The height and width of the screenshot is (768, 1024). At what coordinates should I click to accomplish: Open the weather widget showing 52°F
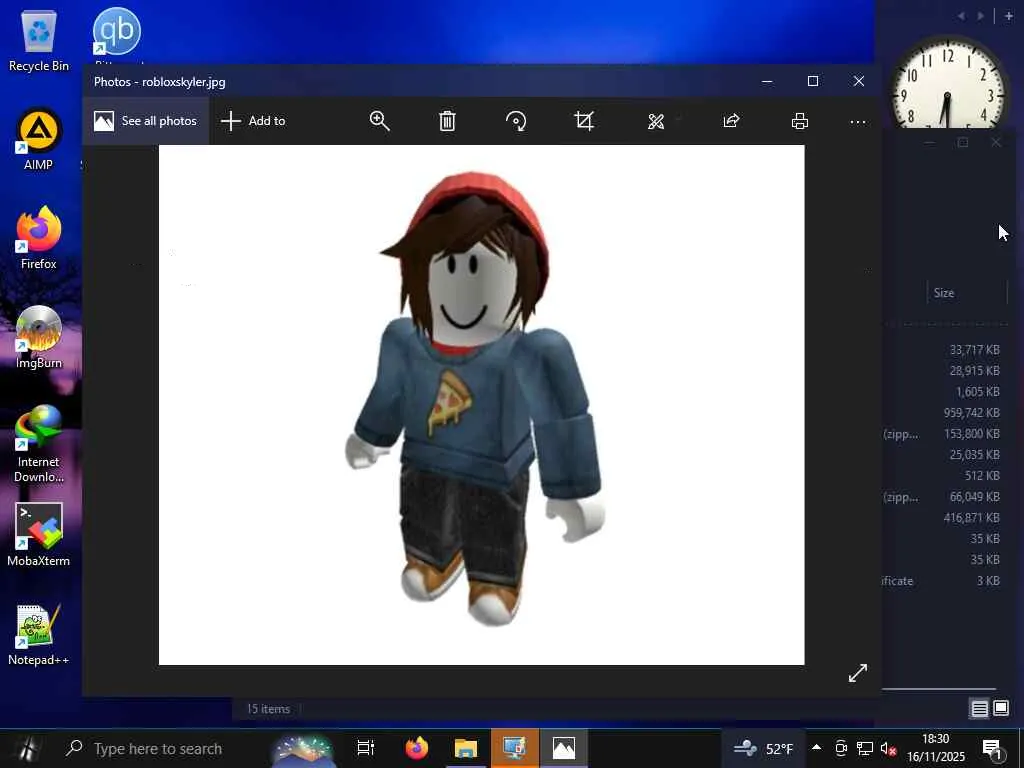(763, 748)
